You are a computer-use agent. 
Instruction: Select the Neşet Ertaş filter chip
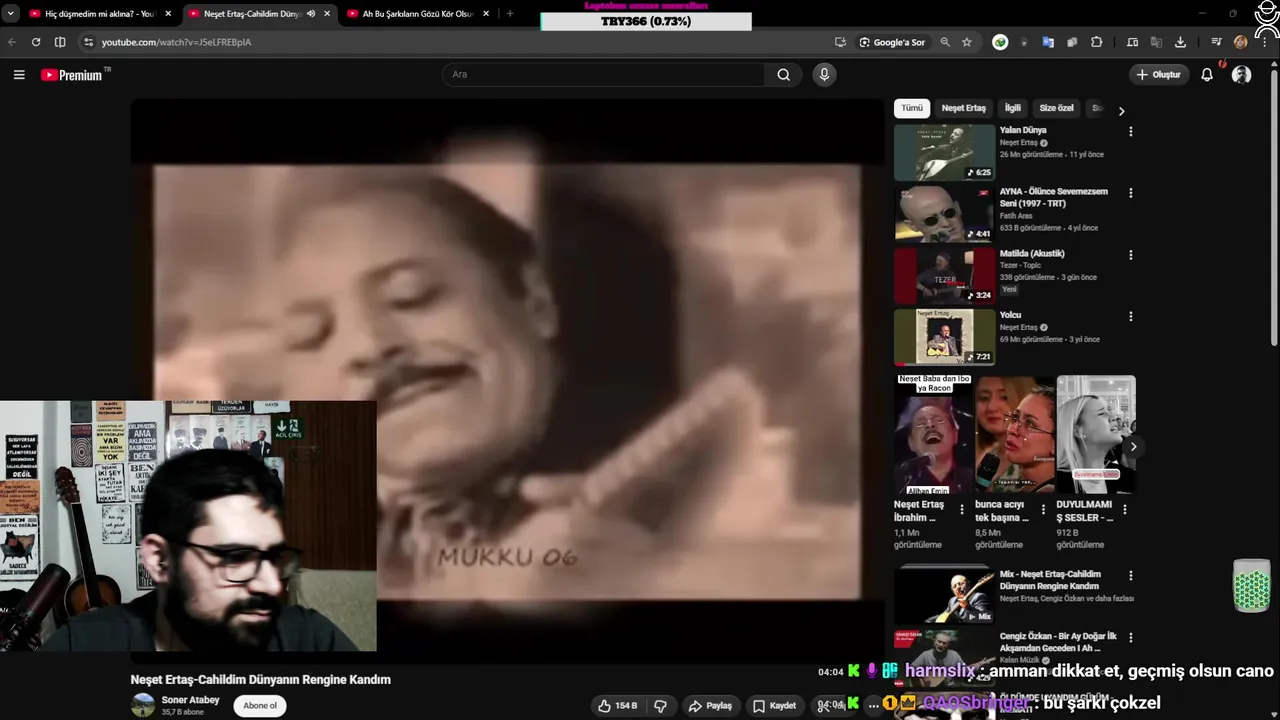[x=963, y=108]
